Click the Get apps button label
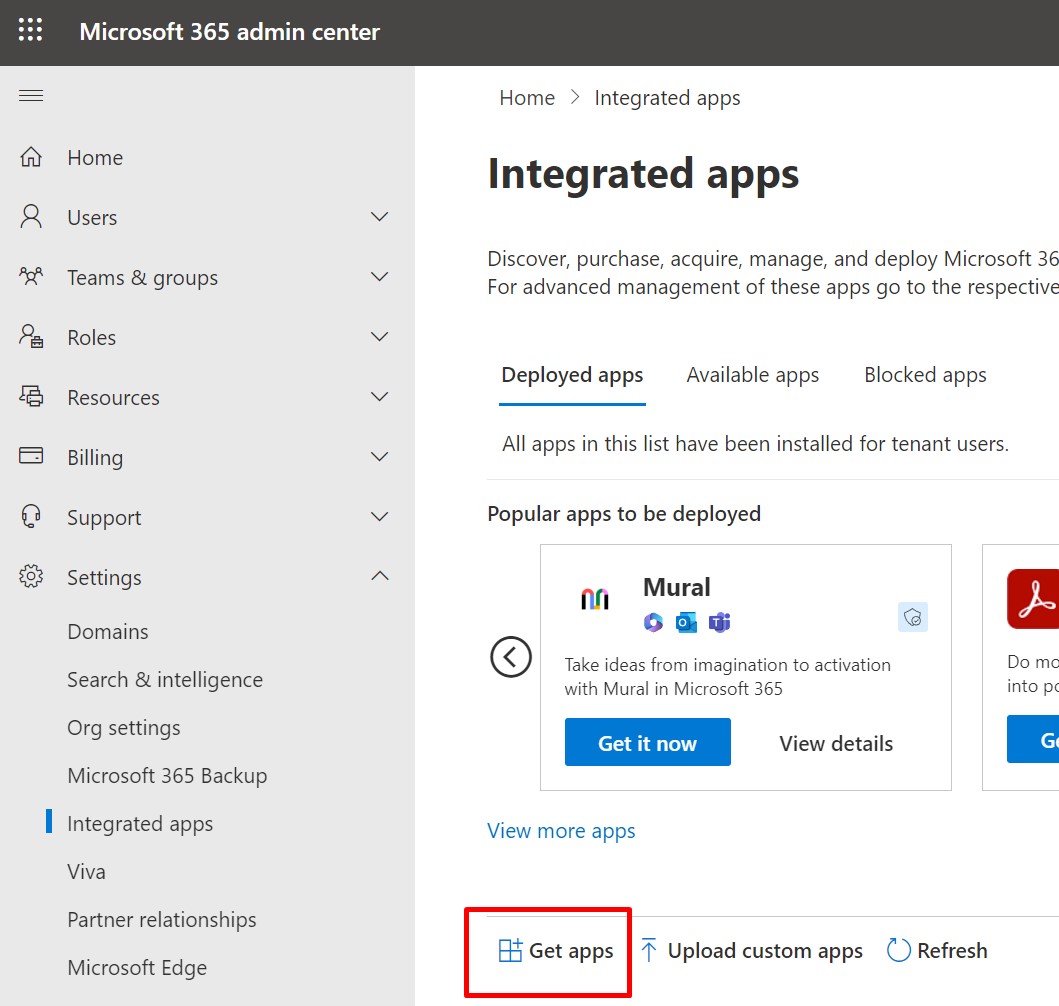The image size is (1059, 1006). pos(571,951)
